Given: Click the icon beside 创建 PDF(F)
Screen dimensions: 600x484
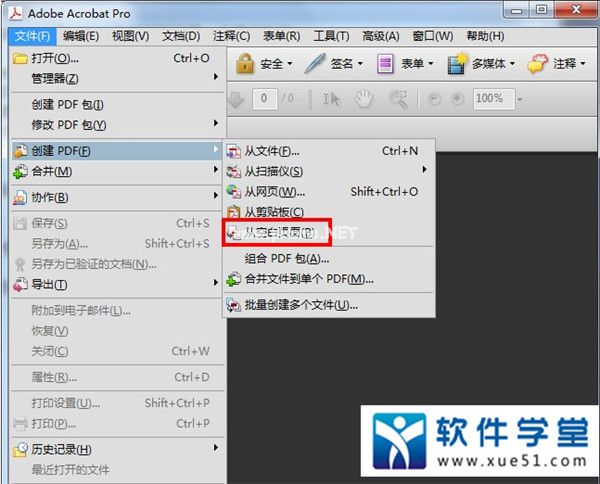Looking at the screenshot, I should (20, 151).
